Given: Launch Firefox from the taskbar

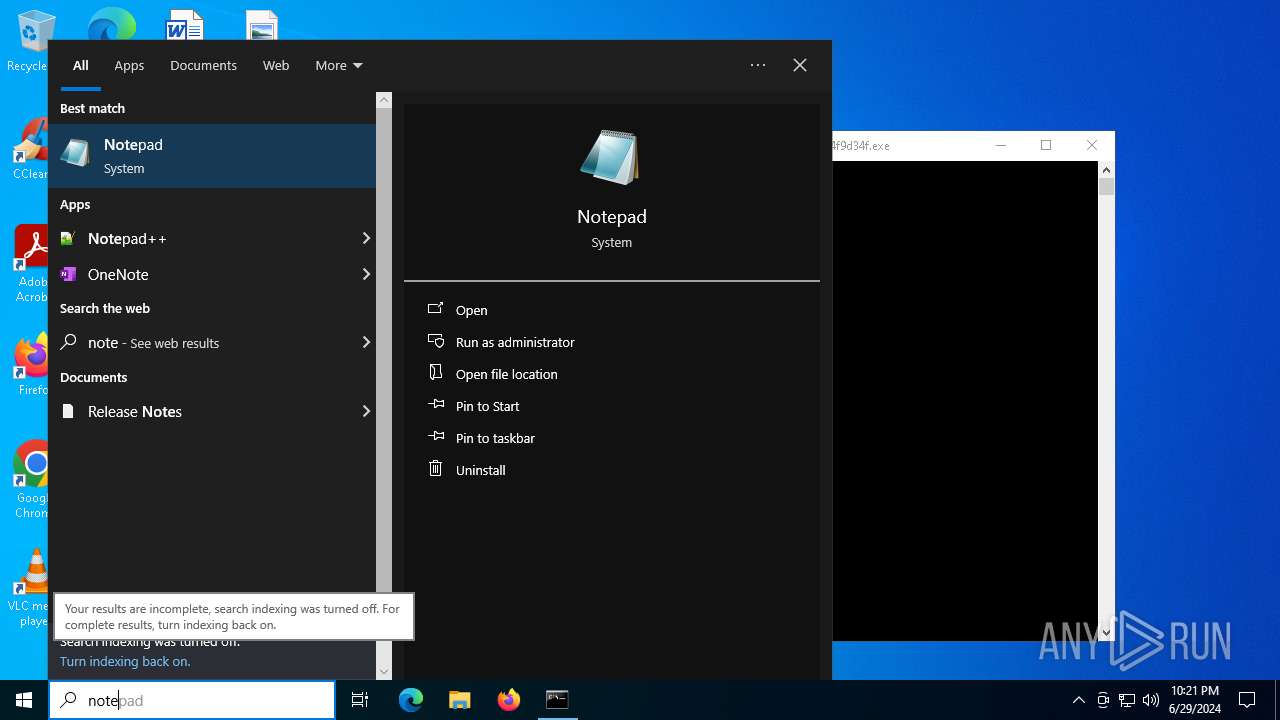Looking at the screenshot, I should 508,700.
